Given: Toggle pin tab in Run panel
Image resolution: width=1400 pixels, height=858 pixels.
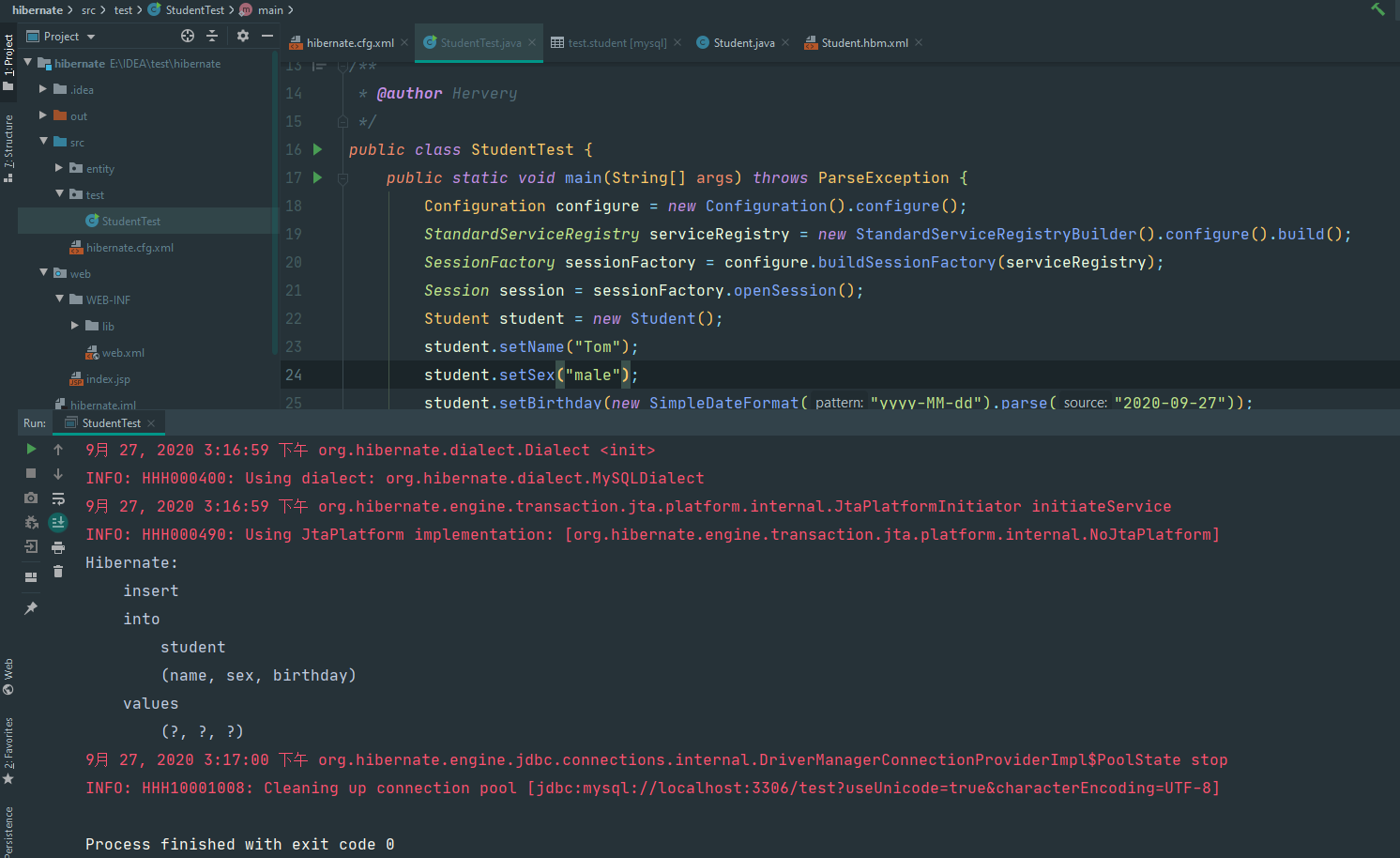Looking at the screenshot, I should (x=31, y=607).
